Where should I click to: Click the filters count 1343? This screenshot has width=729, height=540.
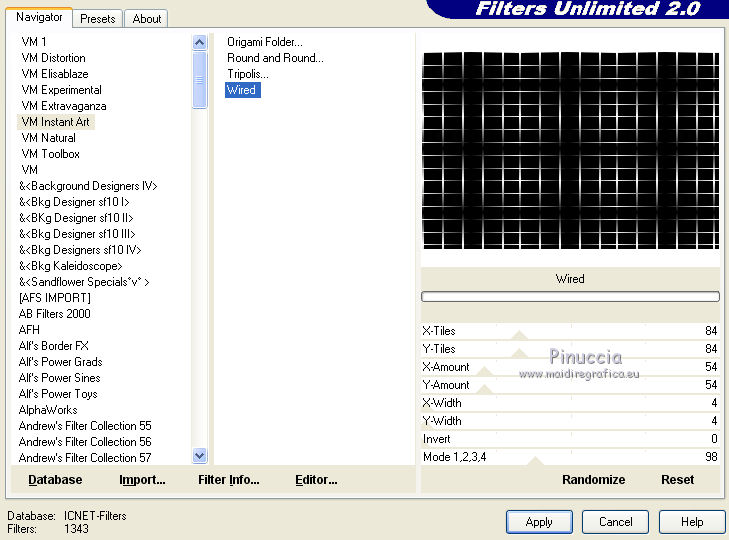click(76, 529)
